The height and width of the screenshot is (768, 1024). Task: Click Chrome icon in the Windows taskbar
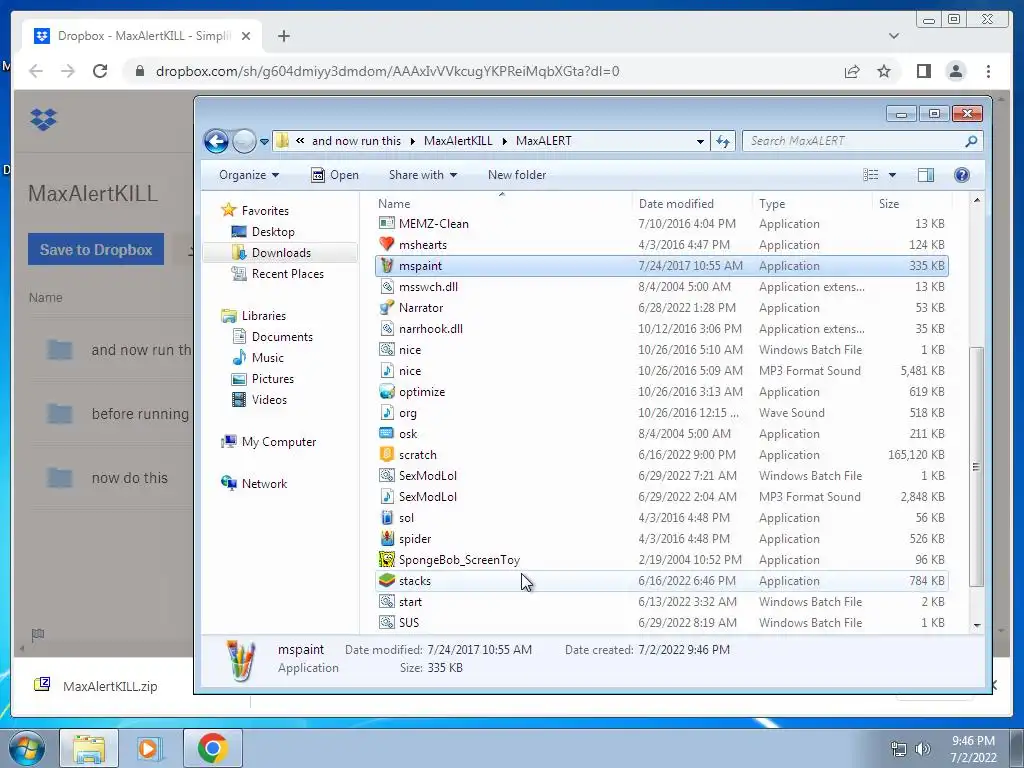point(212,748)
